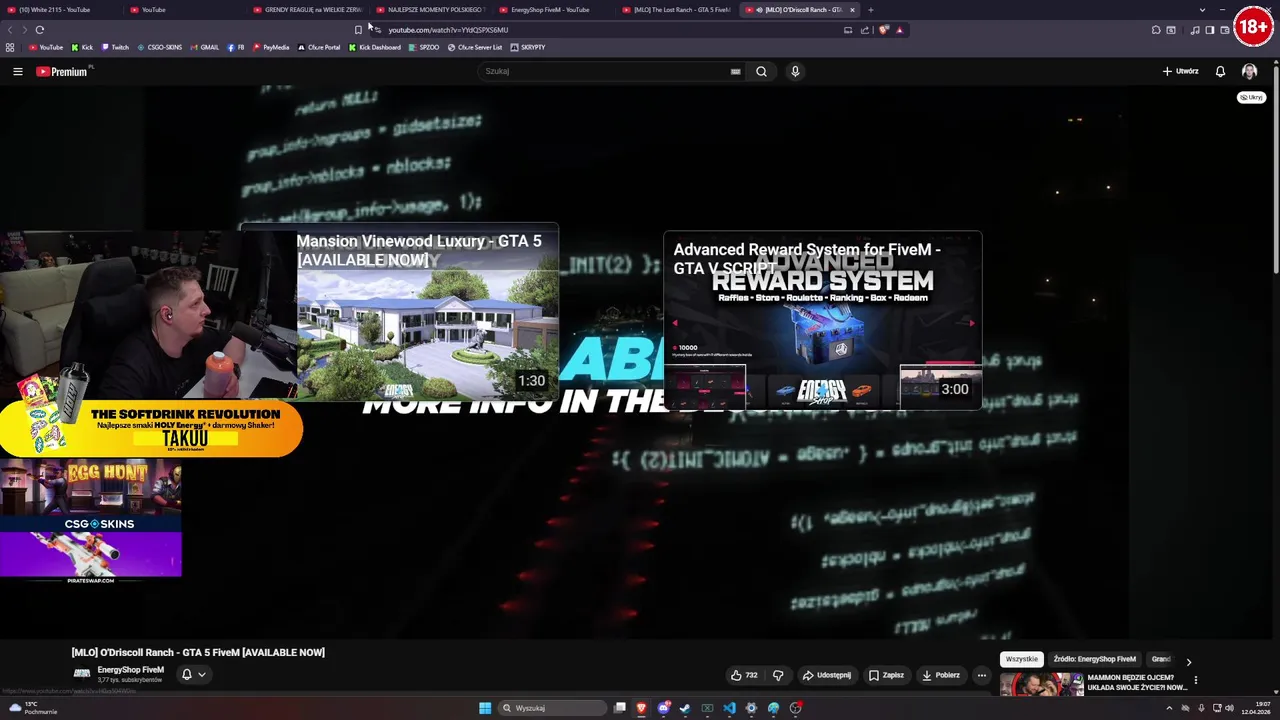This screenshot has height=720, width=1280.
Task: Open PayMedia bookmark
Action: point(271,47)
